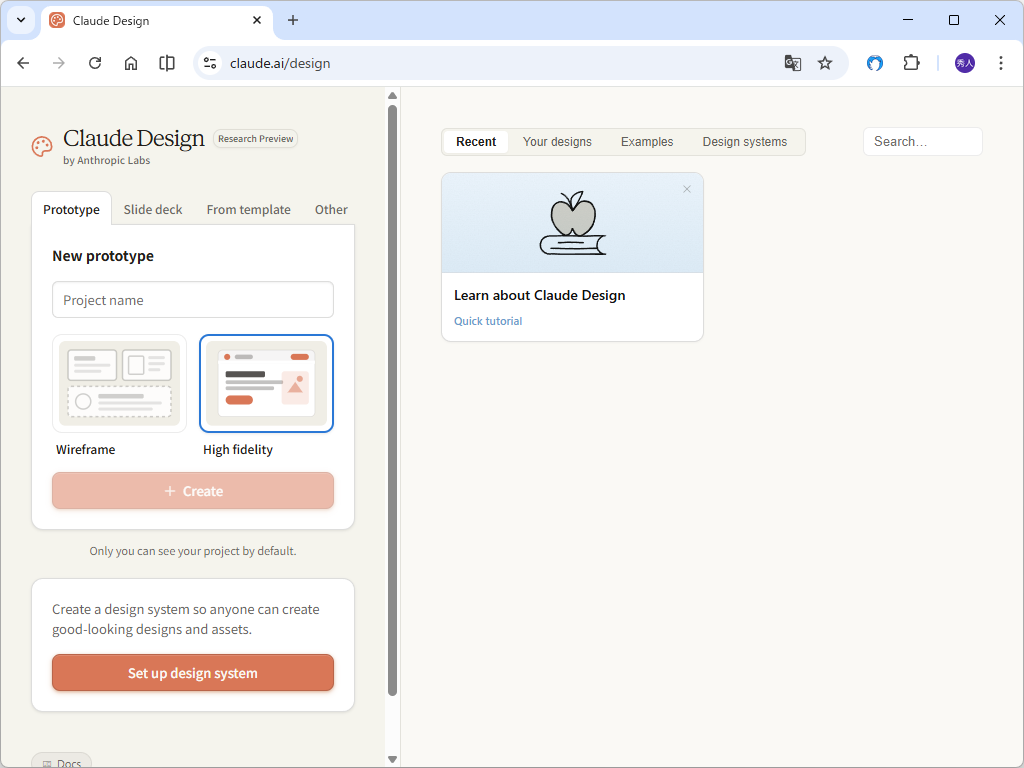Click the apple on book illustration
Image resolution: width=1024 pixels, height=768 pixels.
[x=573, y=223]
